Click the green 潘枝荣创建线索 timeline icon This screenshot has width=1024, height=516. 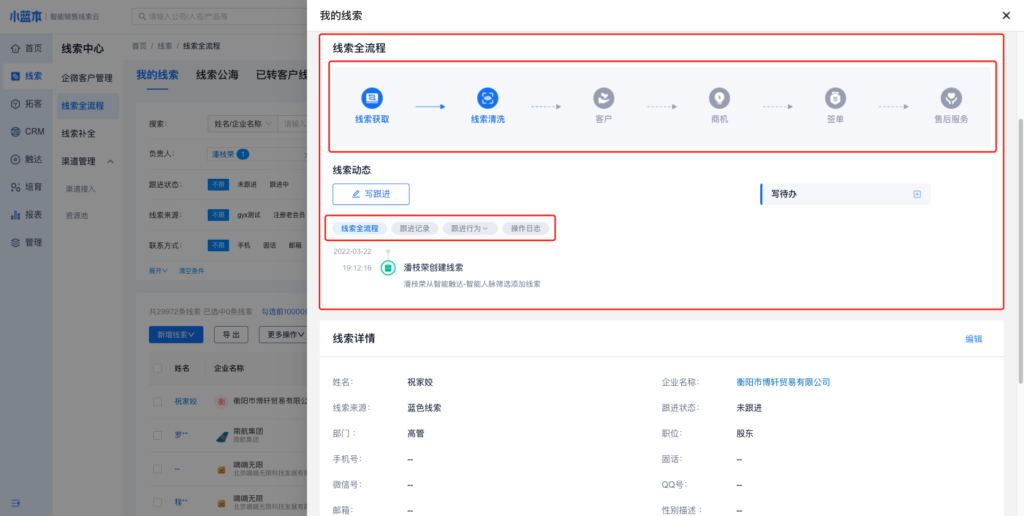click(x=387, y=268)
